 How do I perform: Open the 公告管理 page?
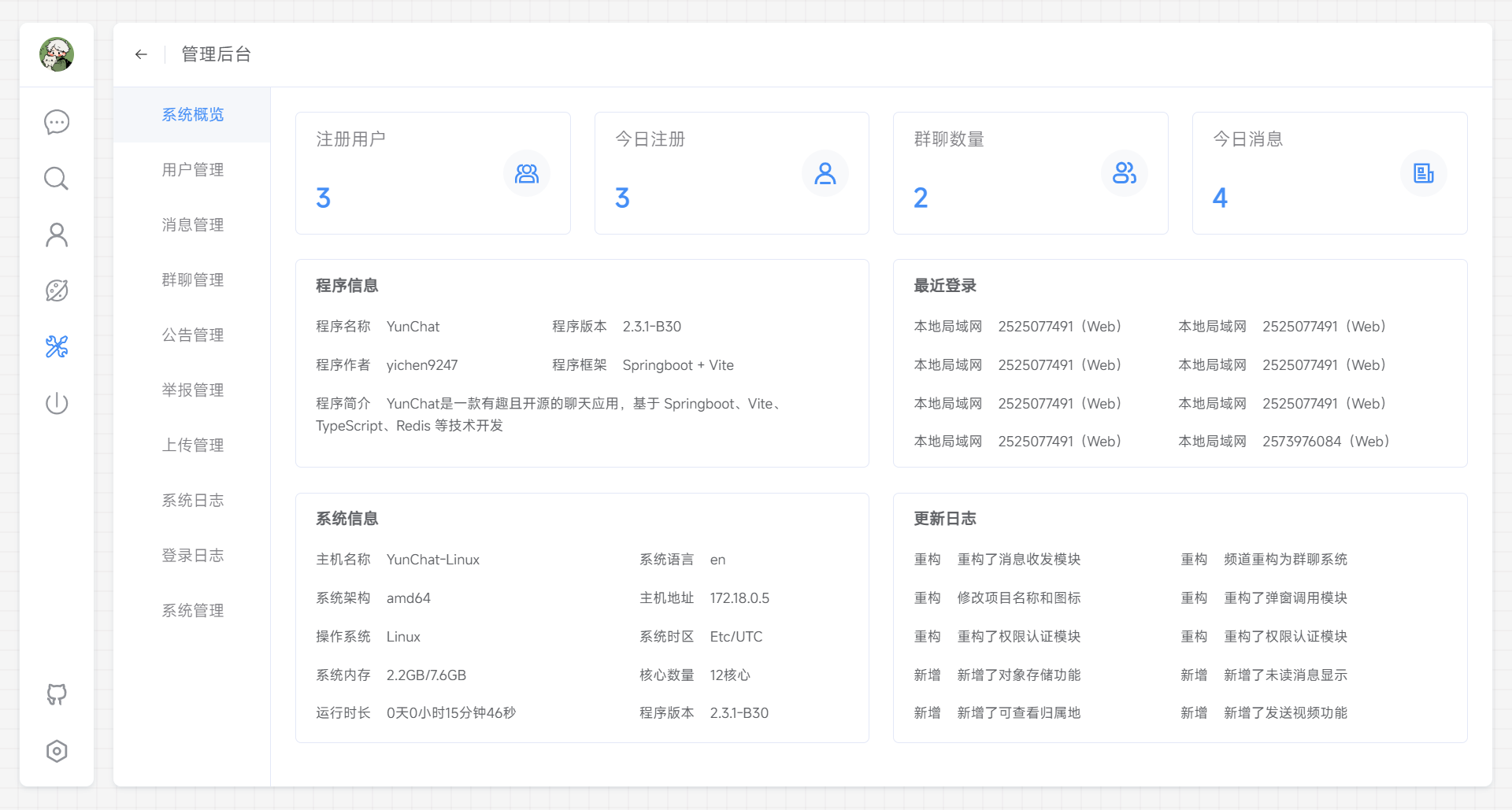pyautogui.click(x=192, y=335)
